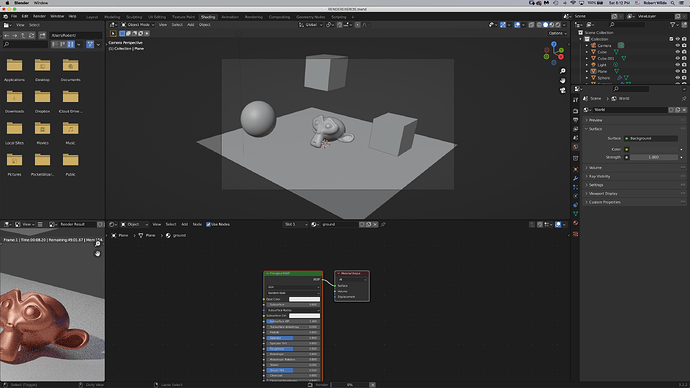Hide Cube in viewport via eye icon
Screen dimensions: 690x388
click(677, 52)
